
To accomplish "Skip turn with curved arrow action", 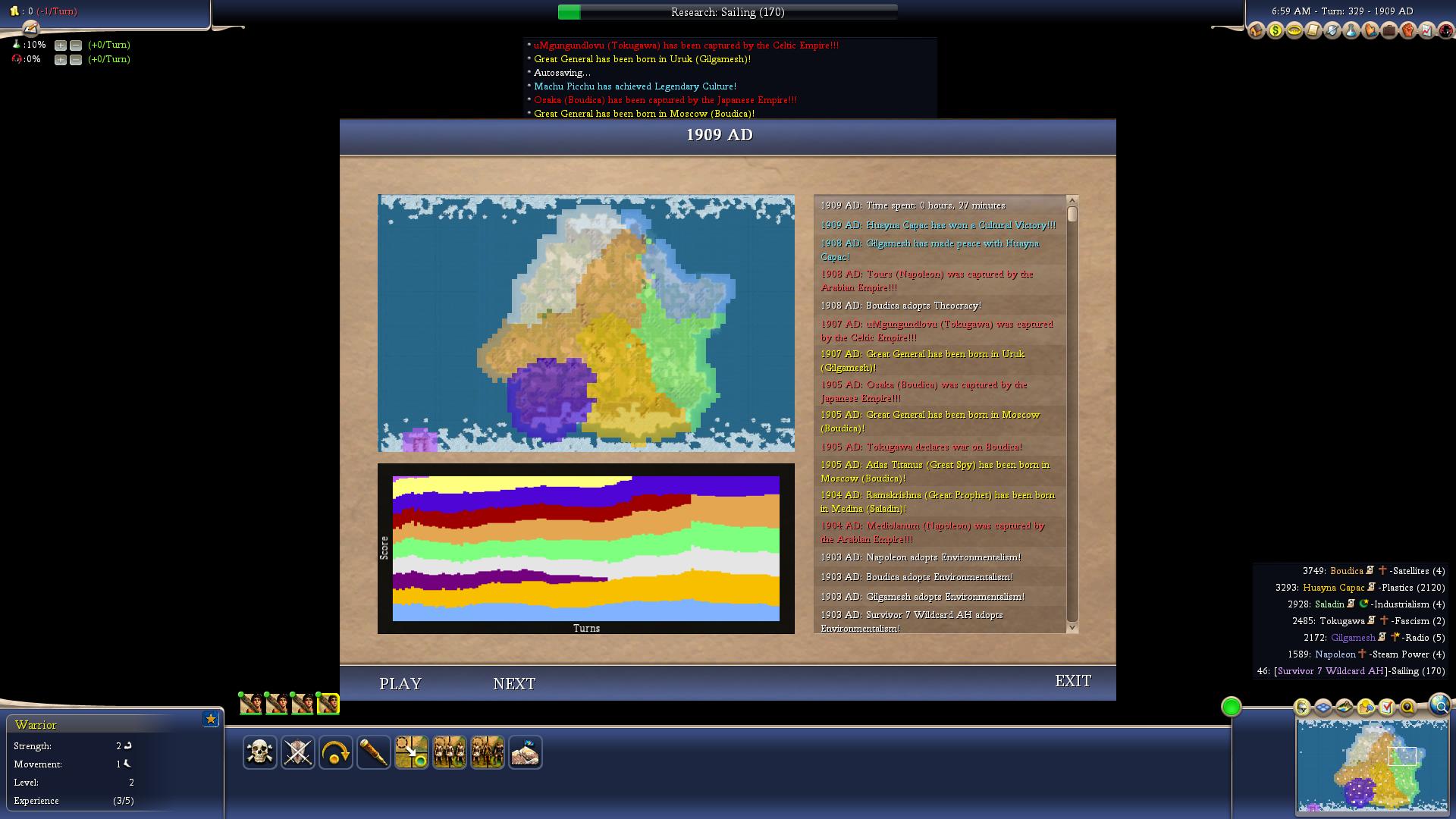I will coord(336,752).
